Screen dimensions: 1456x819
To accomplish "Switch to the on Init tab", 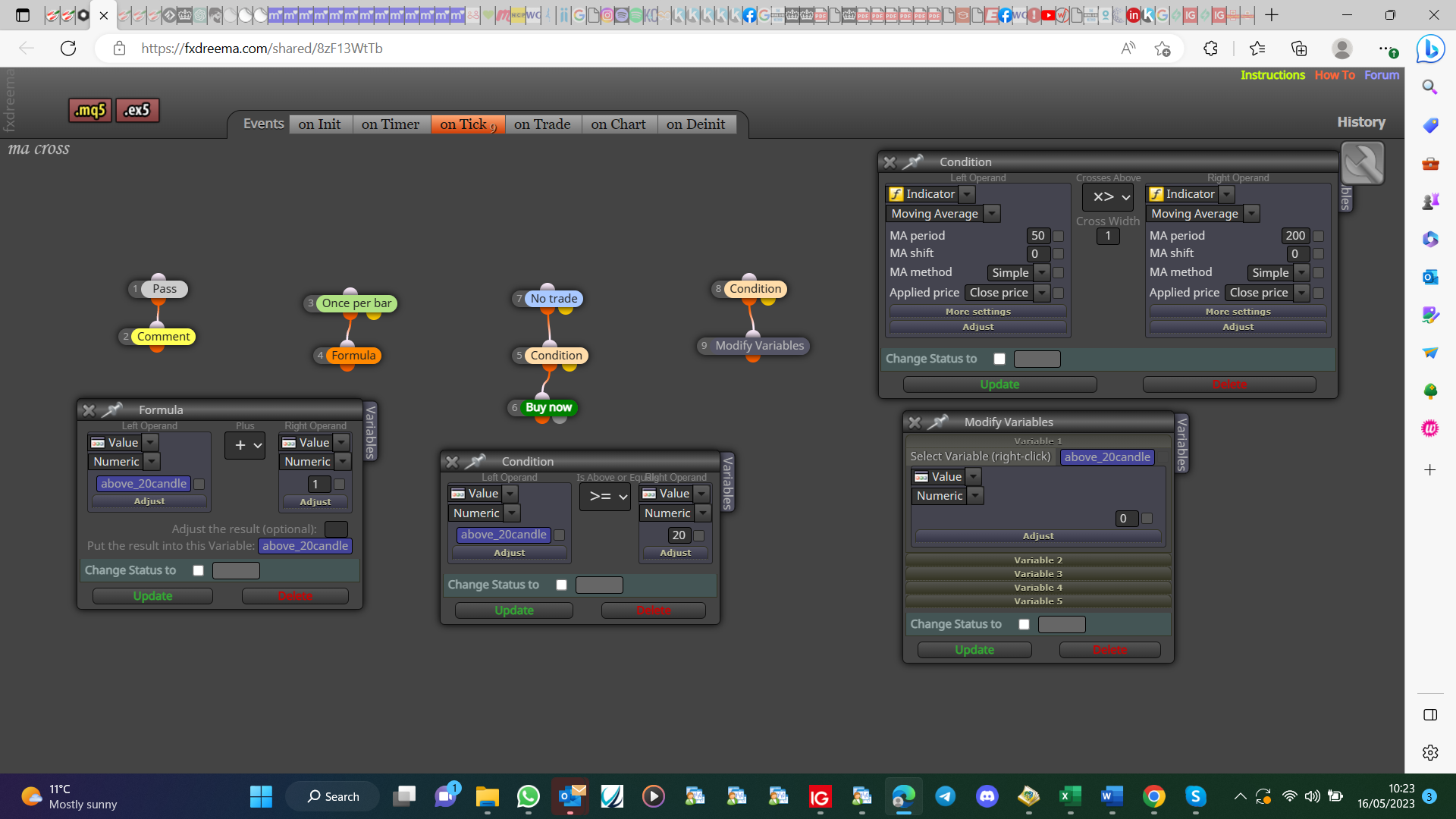I will click(319, 124).
